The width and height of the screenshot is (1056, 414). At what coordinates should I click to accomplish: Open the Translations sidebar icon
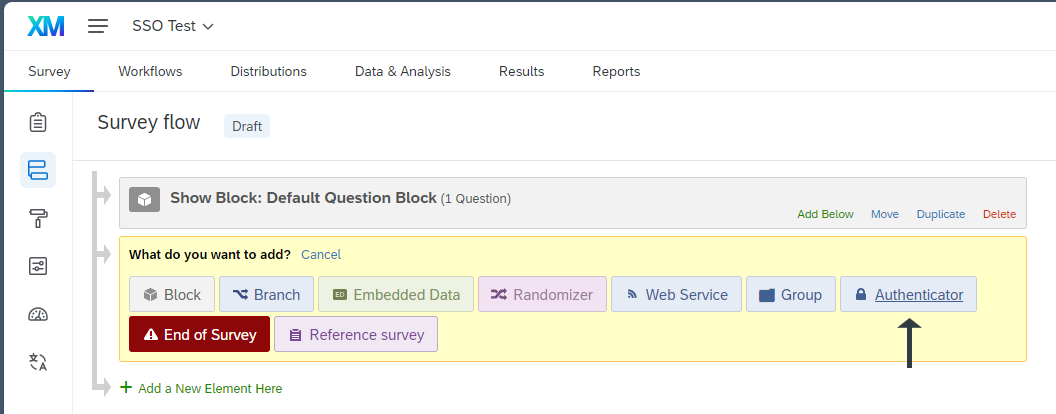coord(38,362)
